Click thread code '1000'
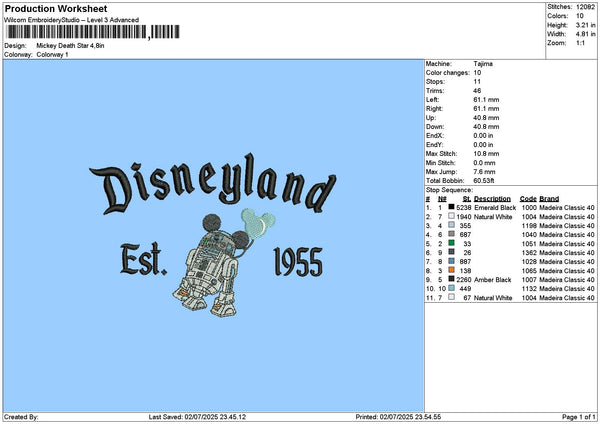 point(529,208)
